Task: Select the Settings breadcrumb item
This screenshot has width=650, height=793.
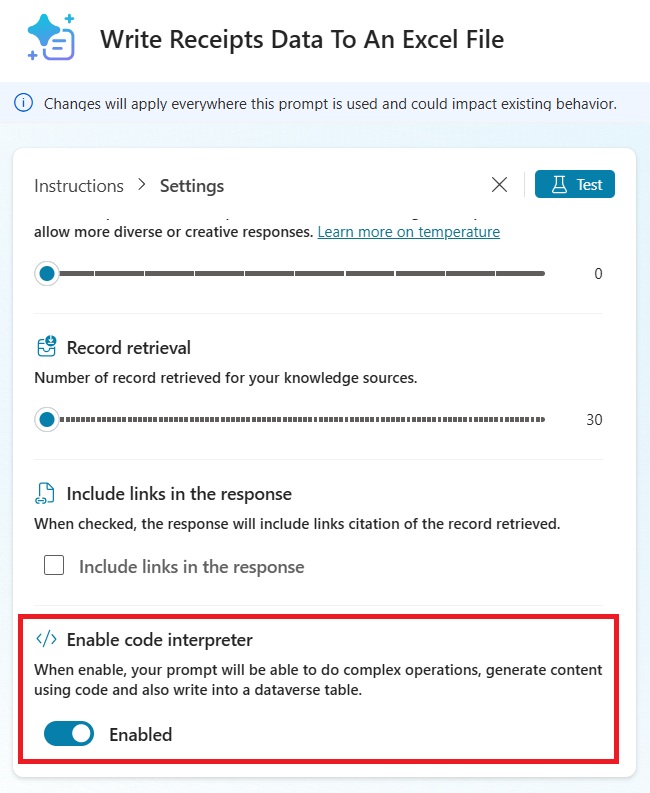Action: [x=192, y=186]
